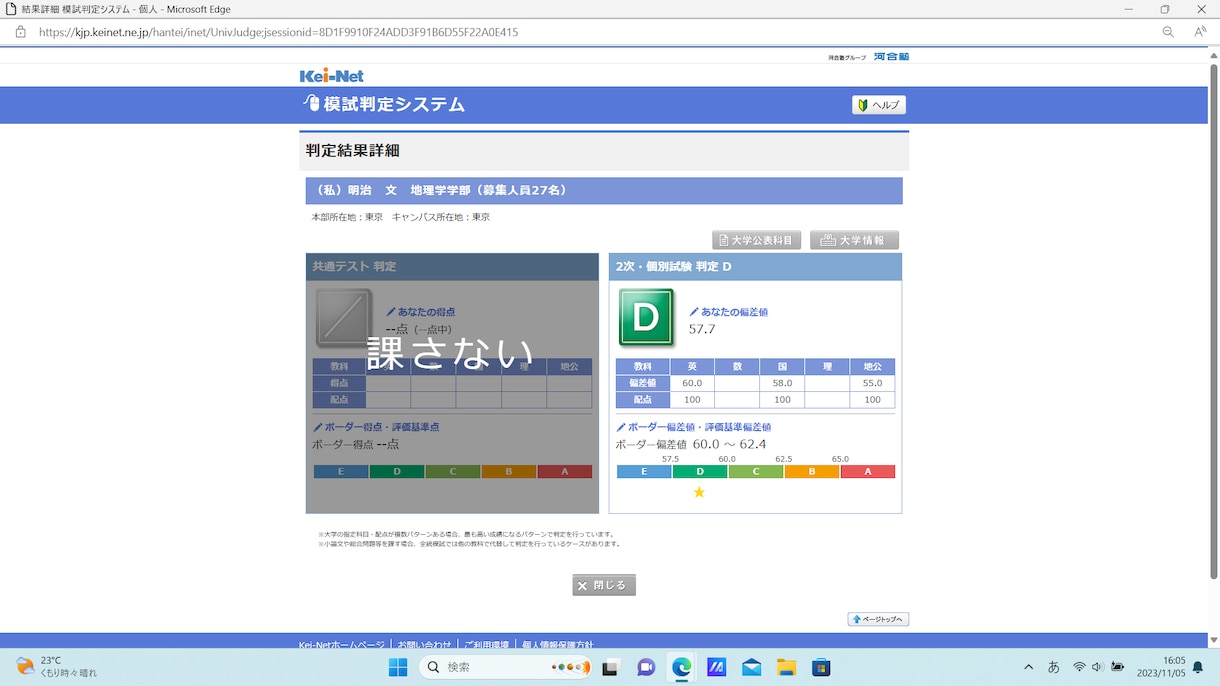Click the taskbar 検索 search box
This screenshot has width=1220, height=686.
[506, 667]
